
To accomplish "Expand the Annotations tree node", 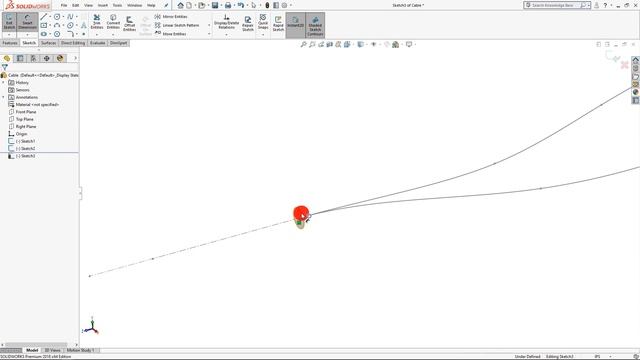I will point(4,97).
